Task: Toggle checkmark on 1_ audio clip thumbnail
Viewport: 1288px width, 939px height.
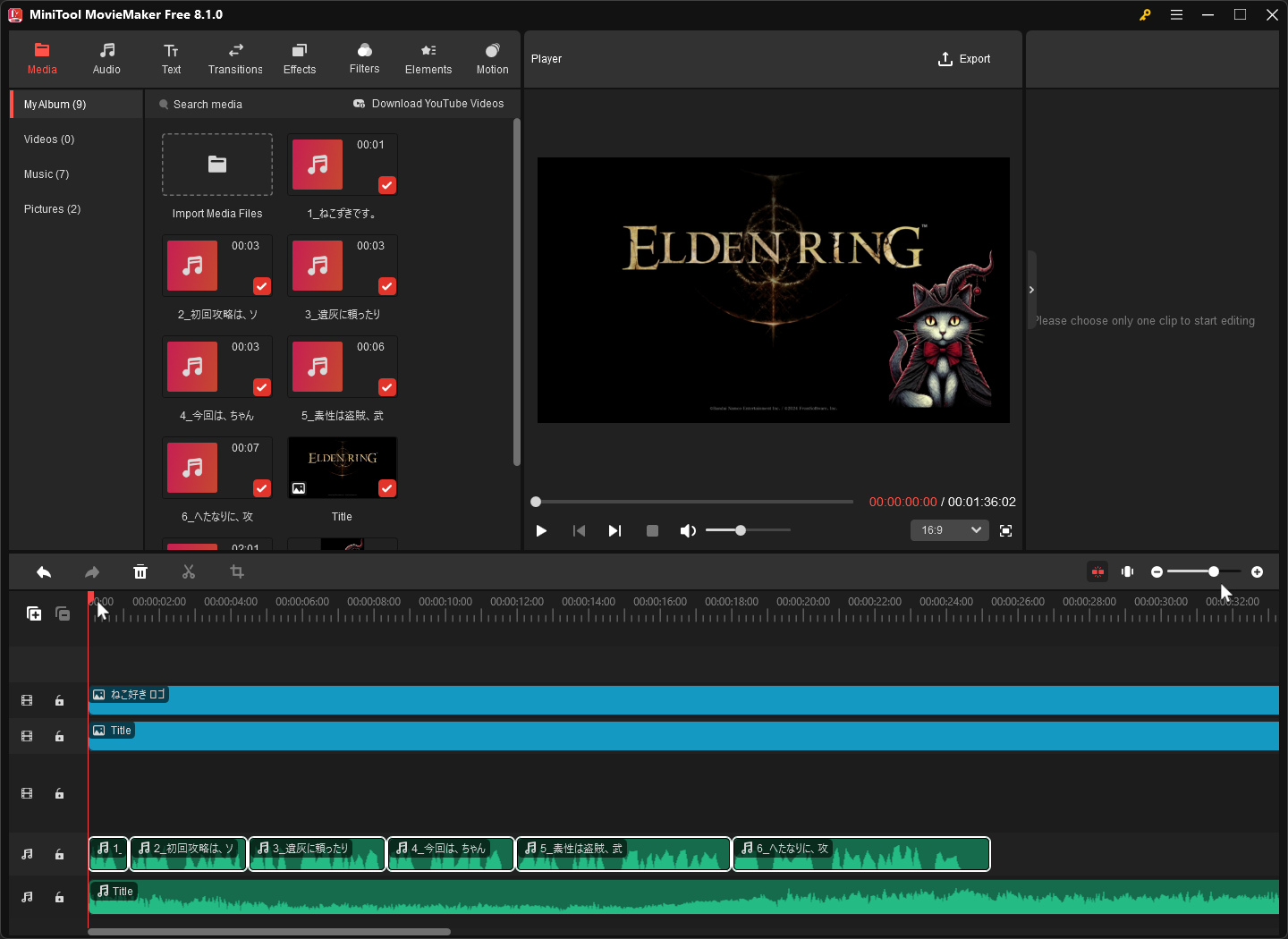Action: [x=387, y=185]
